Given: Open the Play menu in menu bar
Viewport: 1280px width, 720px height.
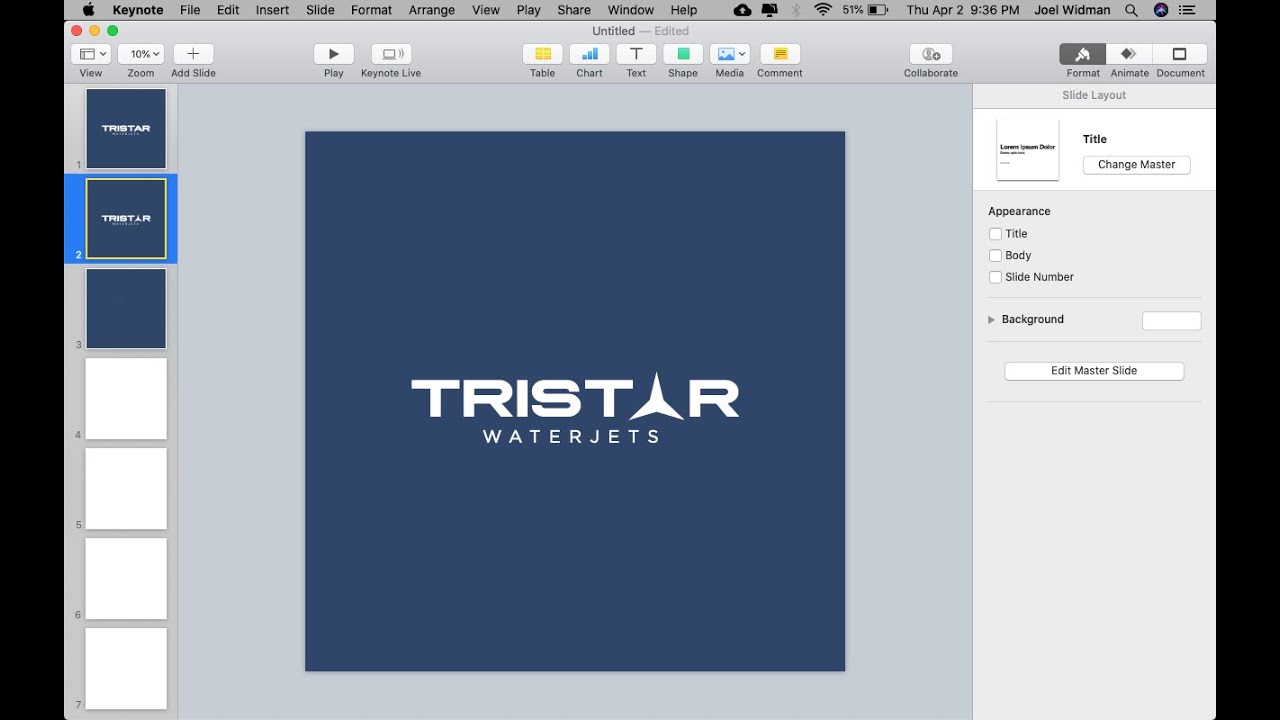Looking at the screenshot, I should click(x=529, y=10).
